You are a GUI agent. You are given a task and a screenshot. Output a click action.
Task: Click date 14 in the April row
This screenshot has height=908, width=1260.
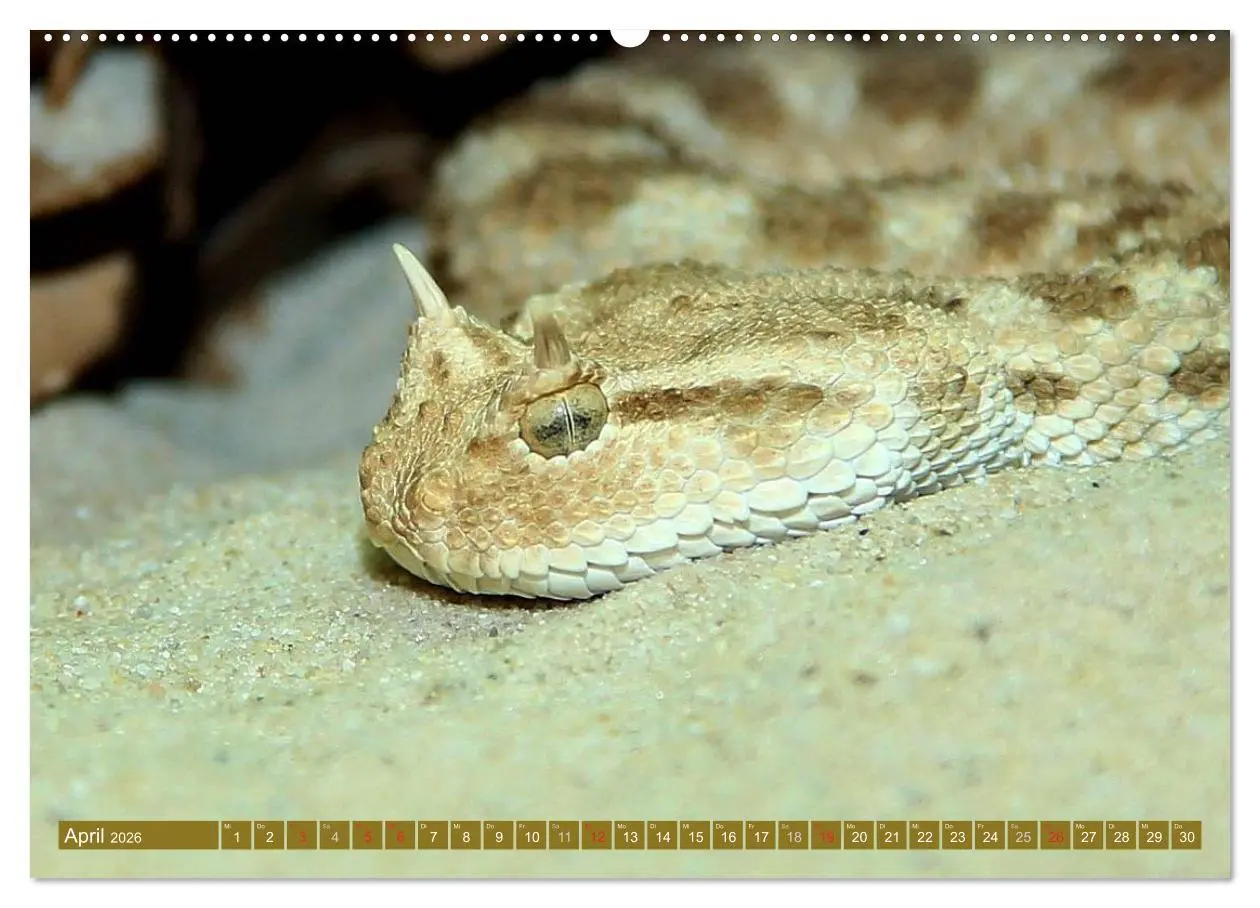661,836
